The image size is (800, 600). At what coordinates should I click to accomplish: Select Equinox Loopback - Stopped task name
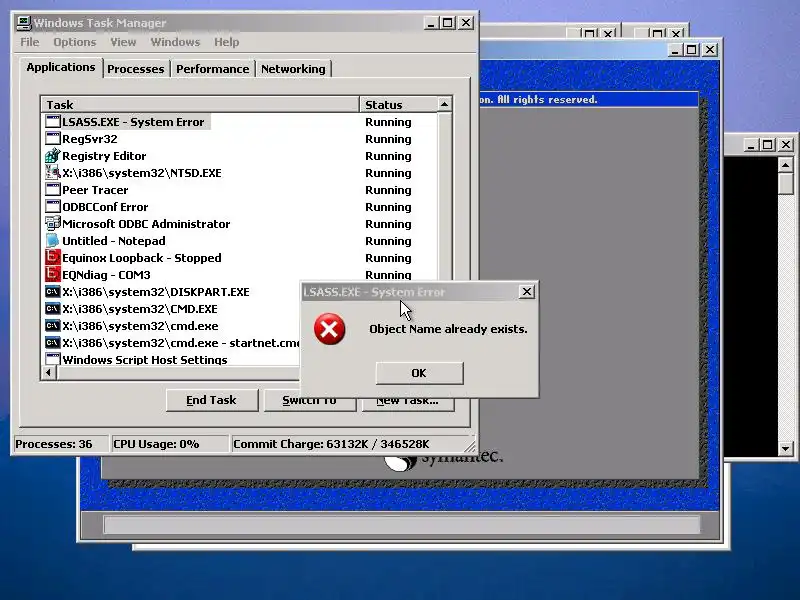tap(142, 258)
